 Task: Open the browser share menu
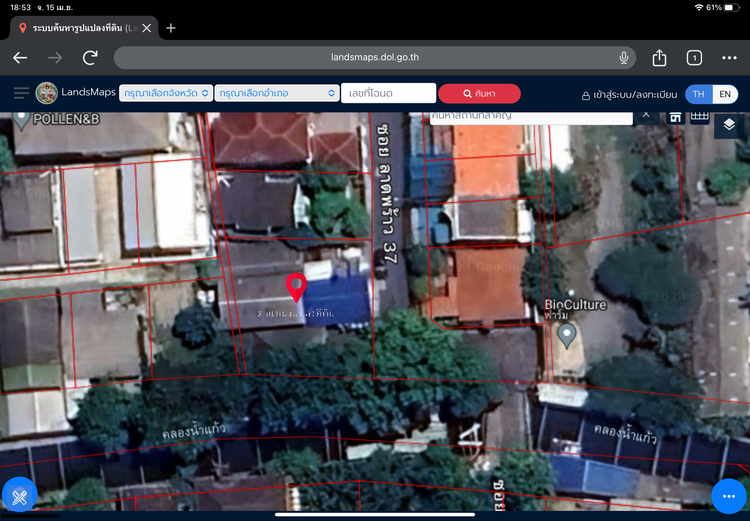click(x=659, y=58)
